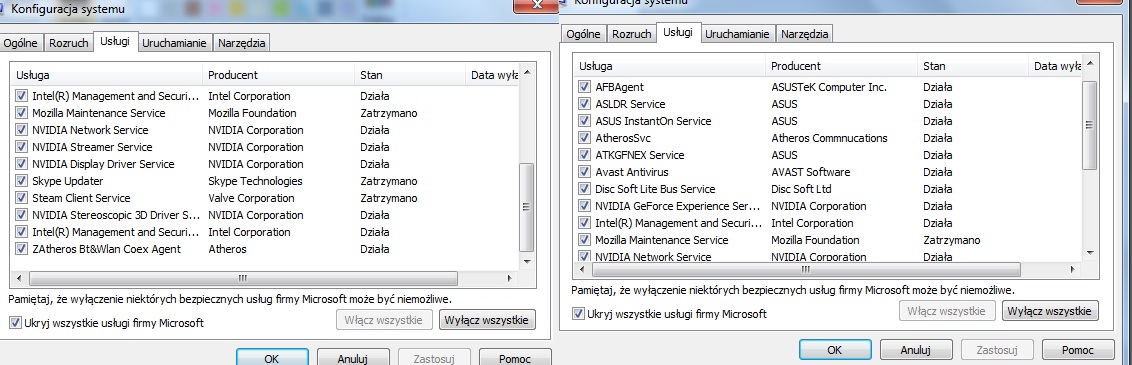
Task: Click 'Wyłącz wszystkie' in window listing AFBAgent
Action: point(1050,311)
